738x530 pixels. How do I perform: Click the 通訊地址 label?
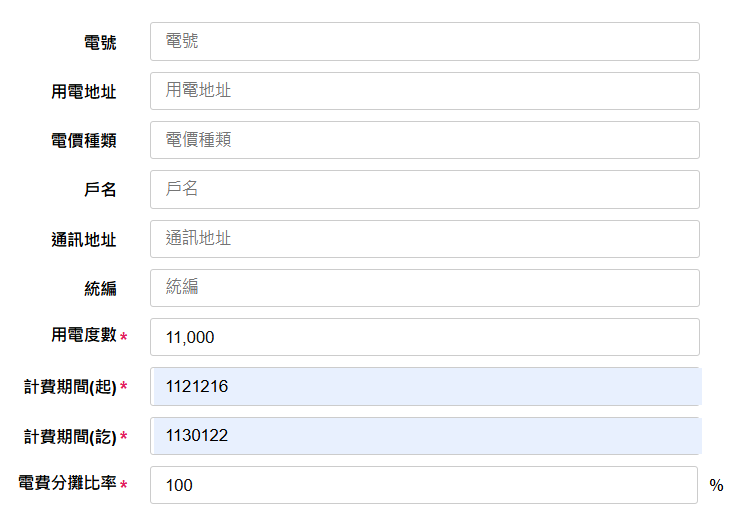84,240
